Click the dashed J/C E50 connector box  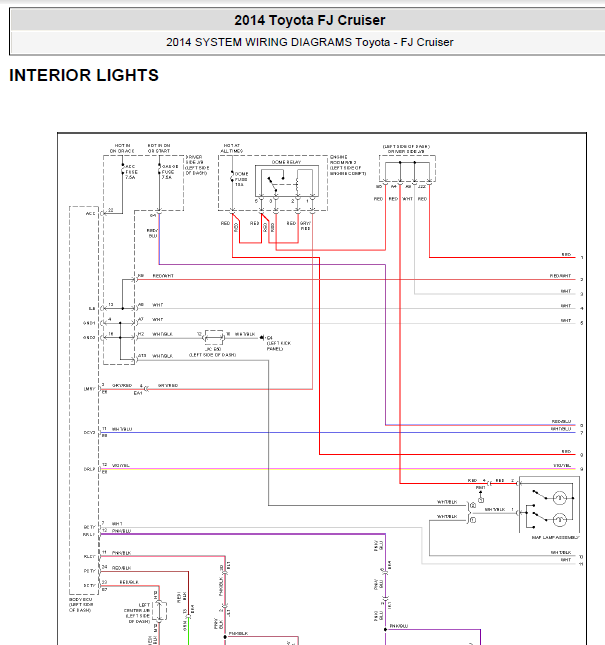tap(214, 337)
